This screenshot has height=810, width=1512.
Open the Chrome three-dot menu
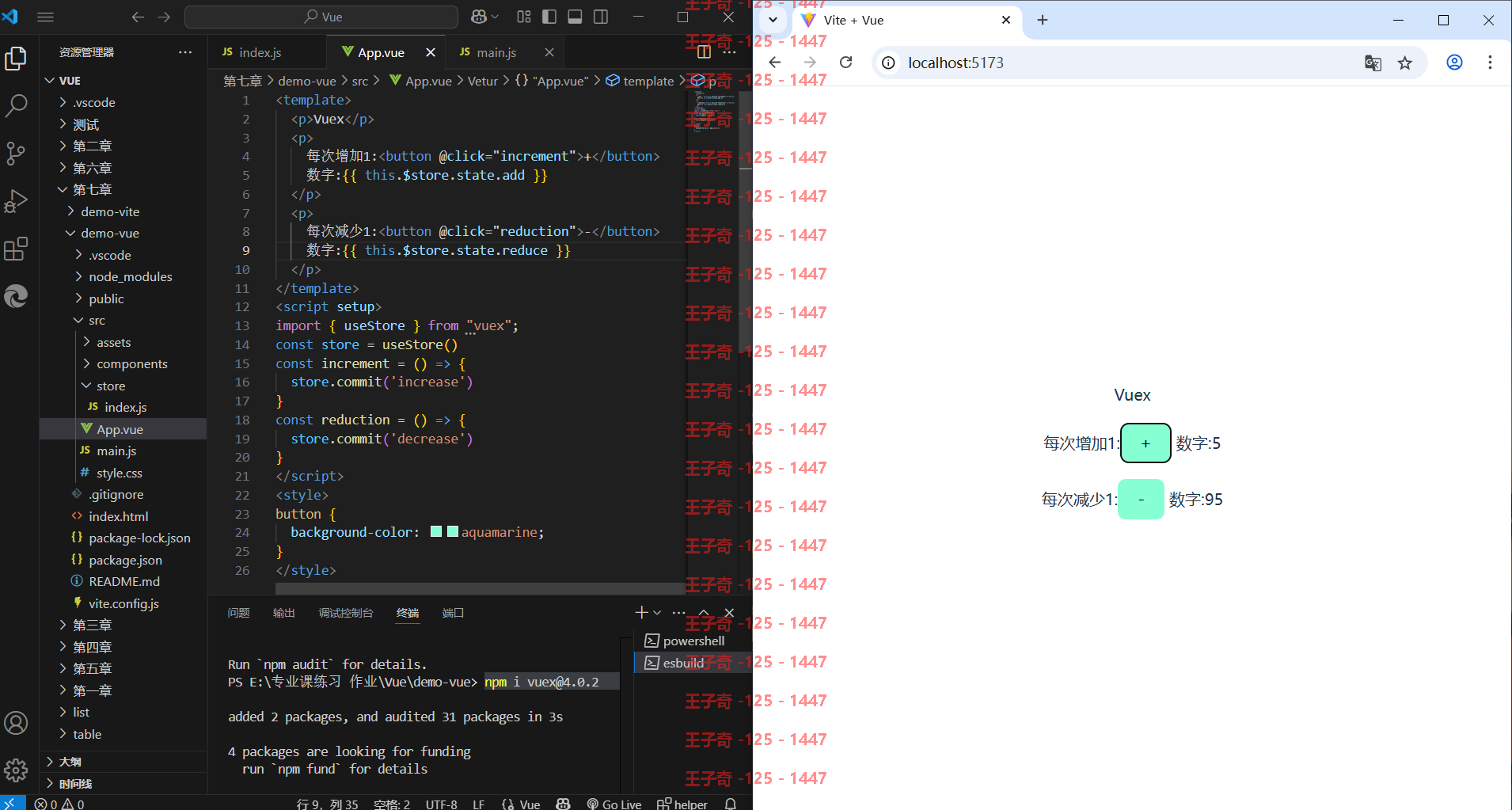[1490, 63]
